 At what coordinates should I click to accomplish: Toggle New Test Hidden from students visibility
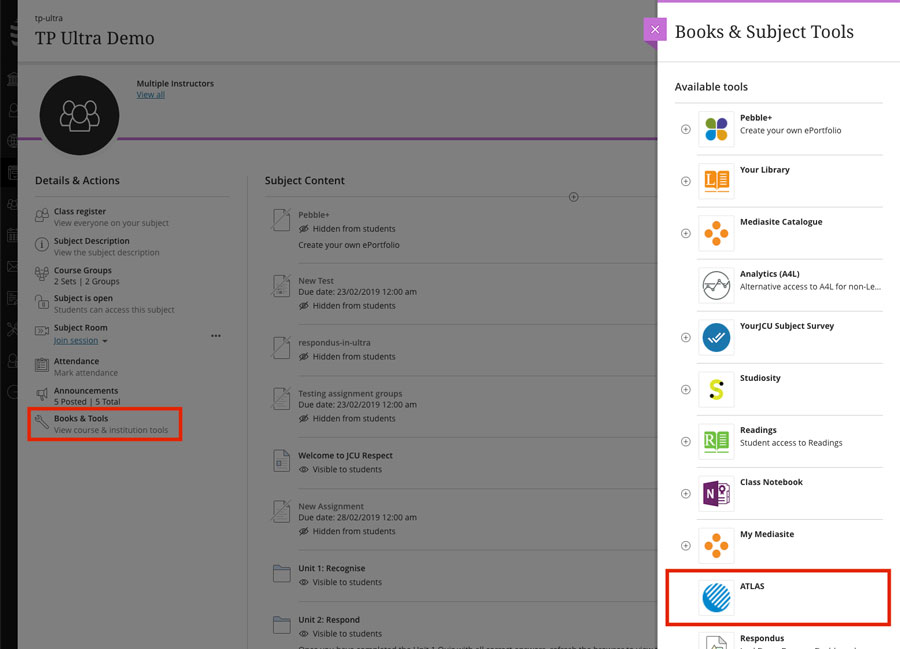pyautogui.click(x=347, y=306)
